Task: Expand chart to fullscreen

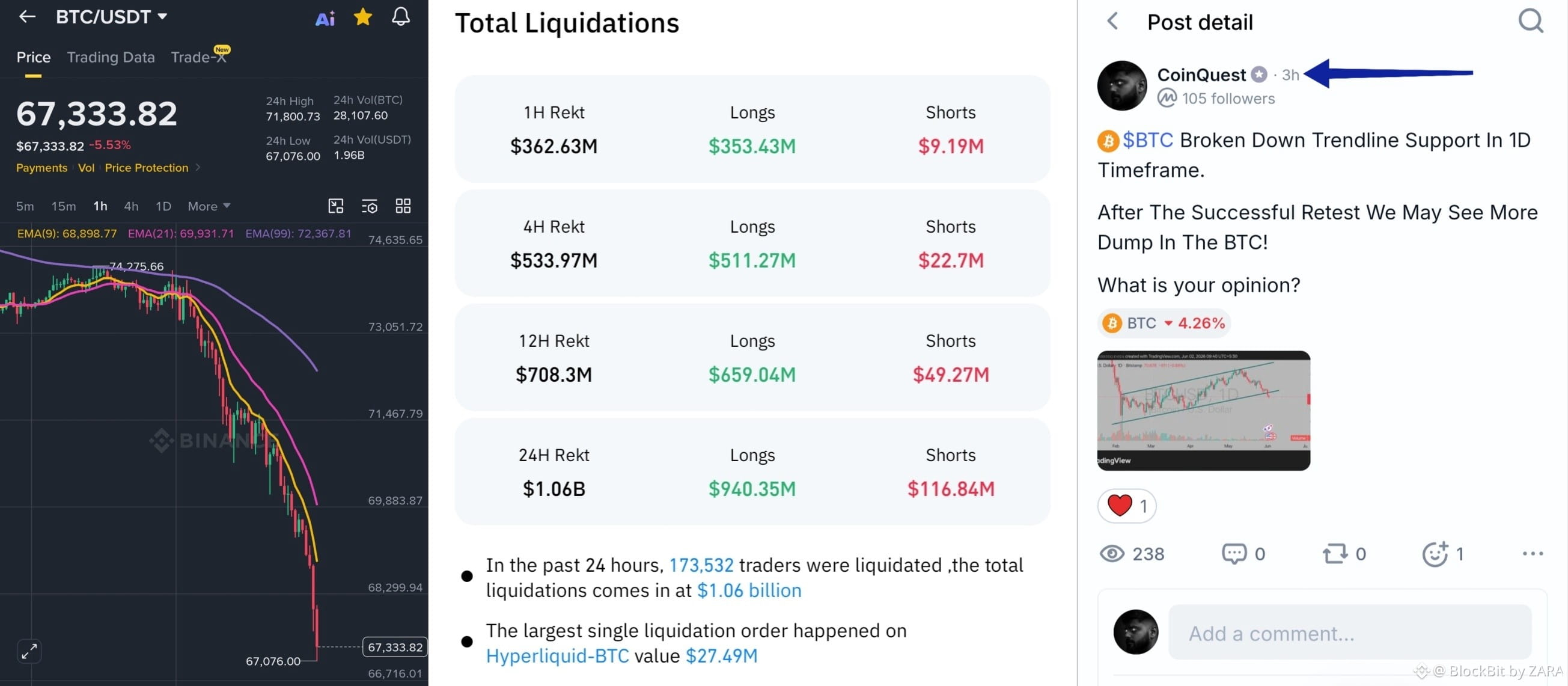Action: [x=29, y=651]
